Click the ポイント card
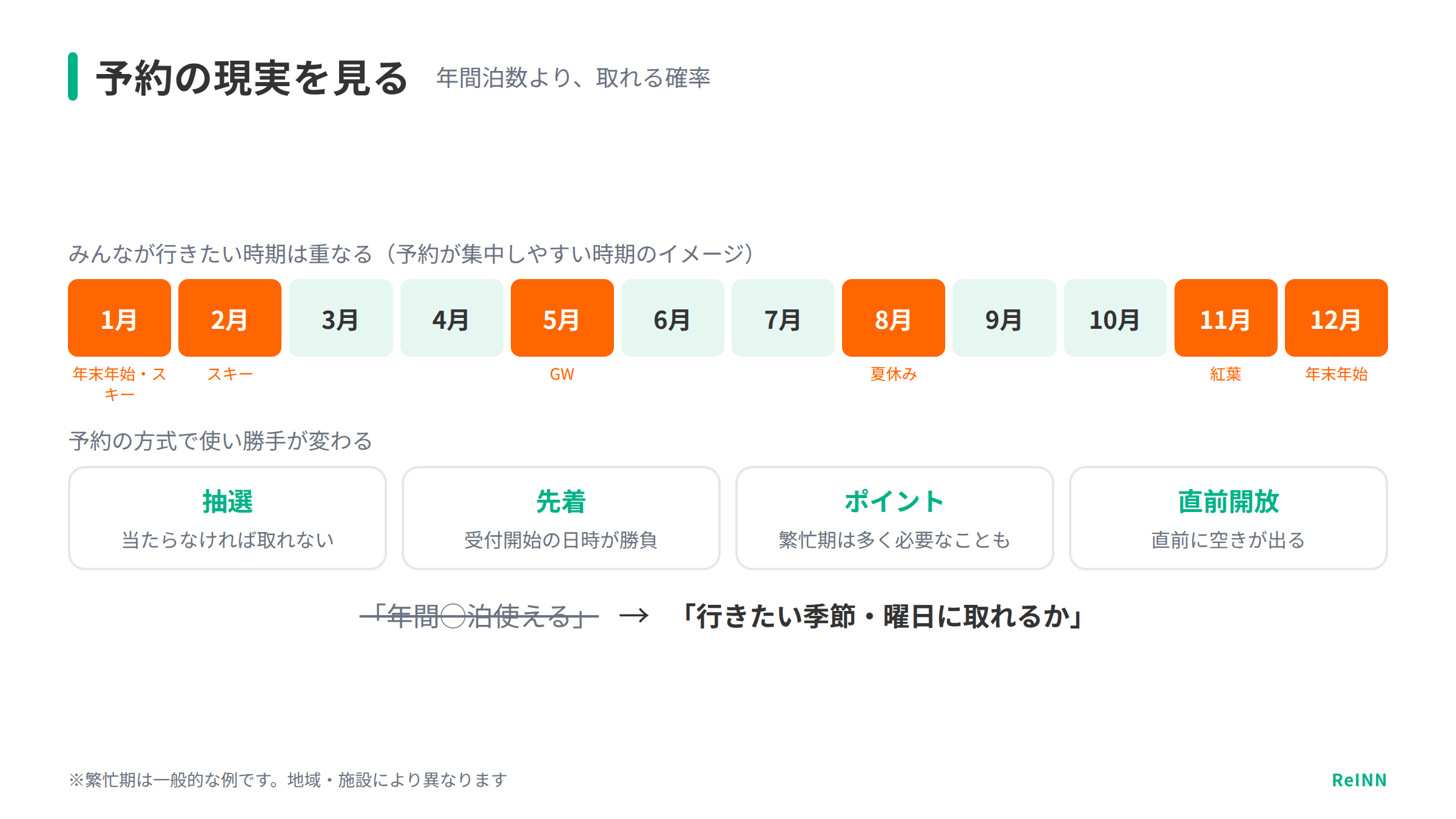Screen dimensions: 1456x819 [x=895, y=518]
